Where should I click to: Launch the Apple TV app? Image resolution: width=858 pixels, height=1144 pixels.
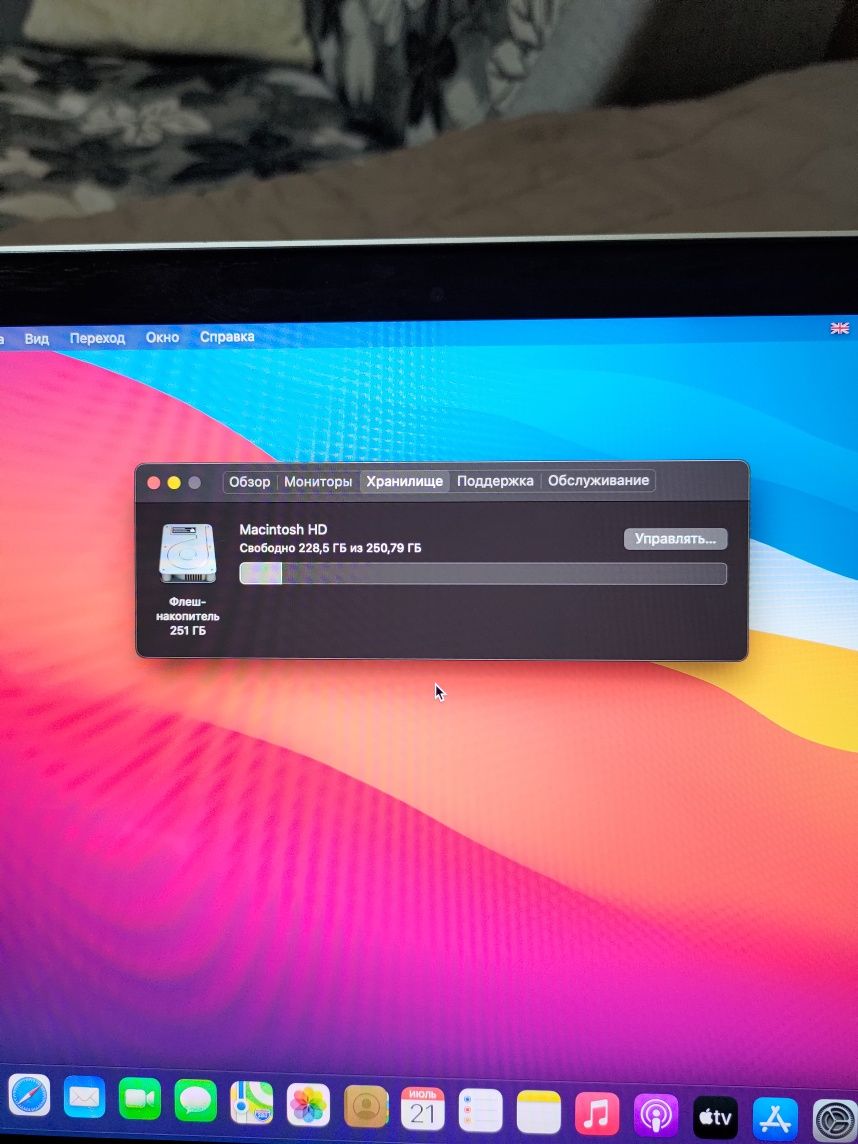pyautogui.click(x=715, y=1118)
